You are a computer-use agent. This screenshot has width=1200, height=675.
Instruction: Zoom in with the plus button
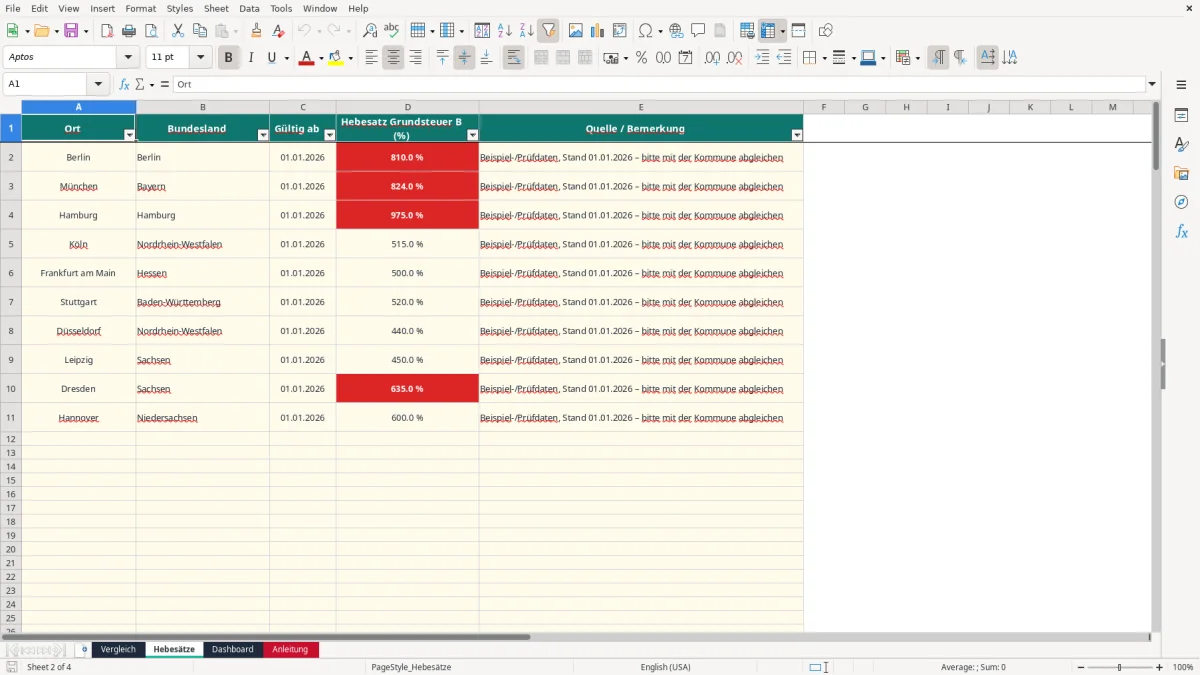click(x=1160, y=667)
